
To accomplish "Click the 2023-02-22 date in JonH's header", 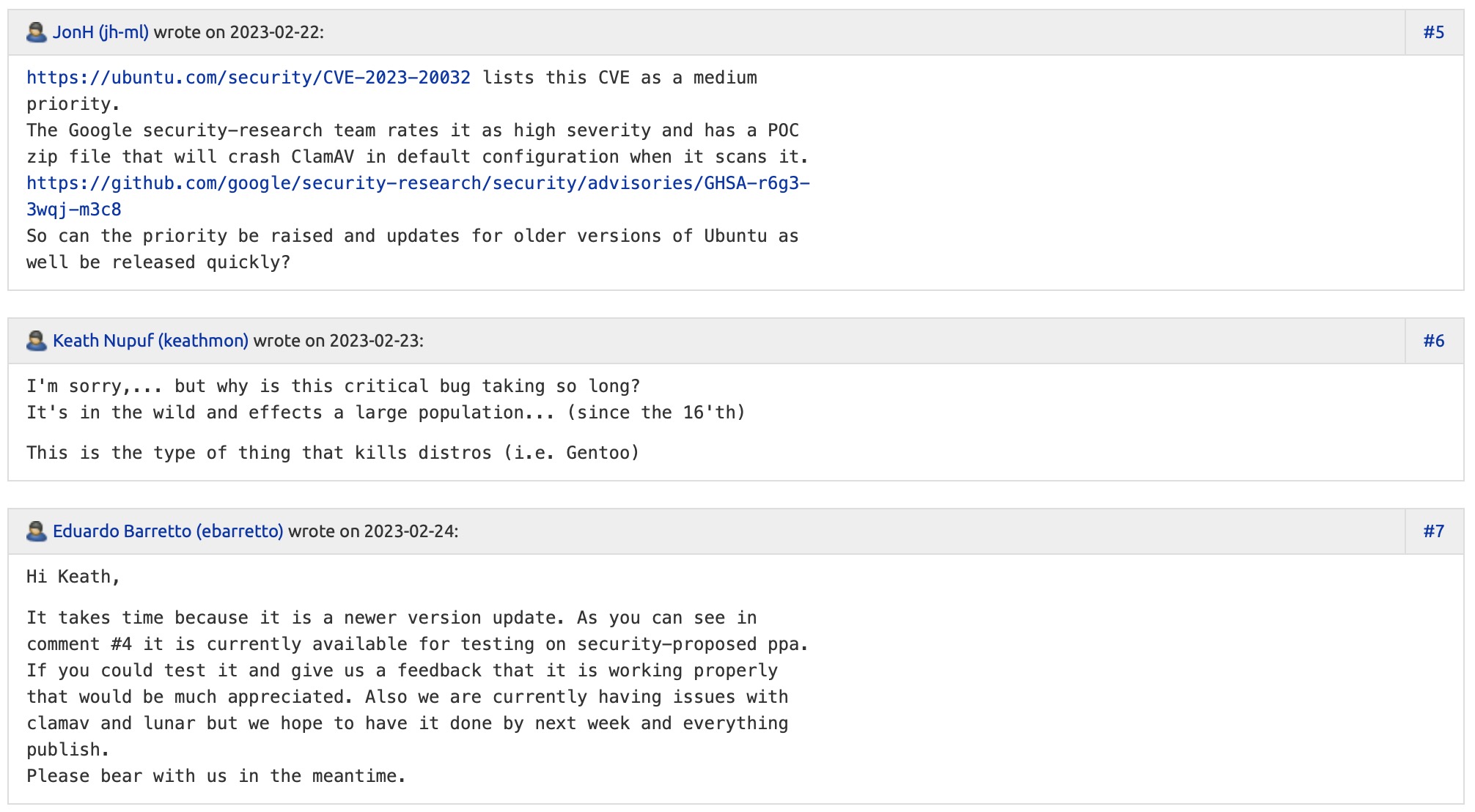I will point(276,32).
